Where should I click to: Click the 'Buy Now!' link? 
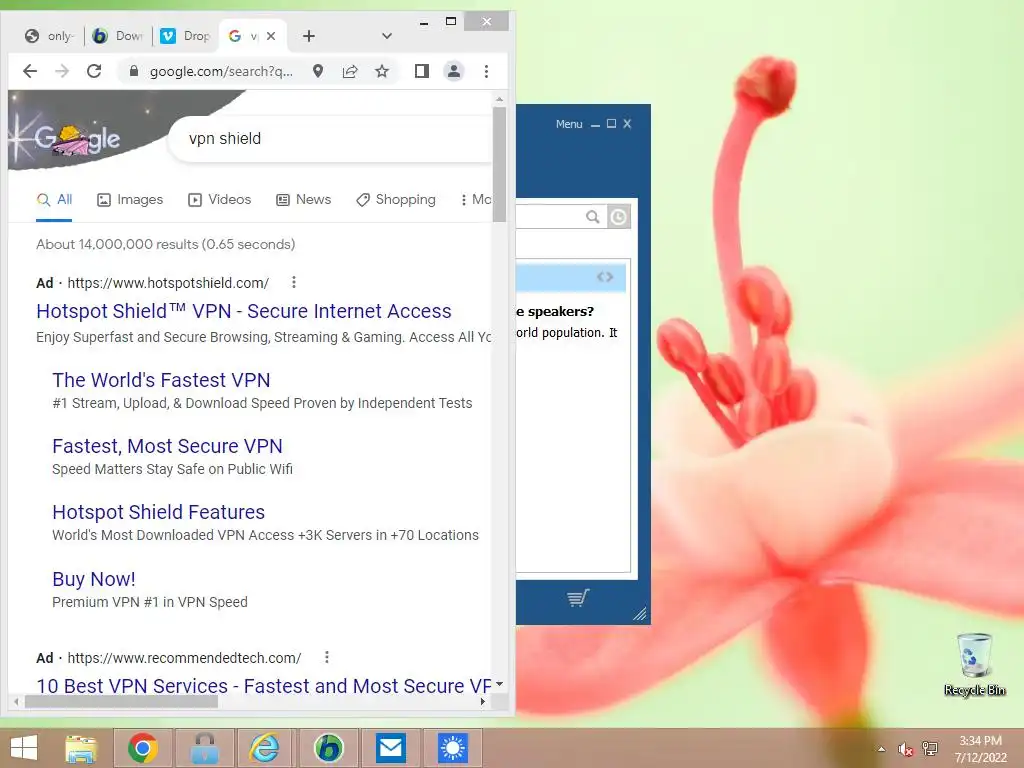point(94,579)
